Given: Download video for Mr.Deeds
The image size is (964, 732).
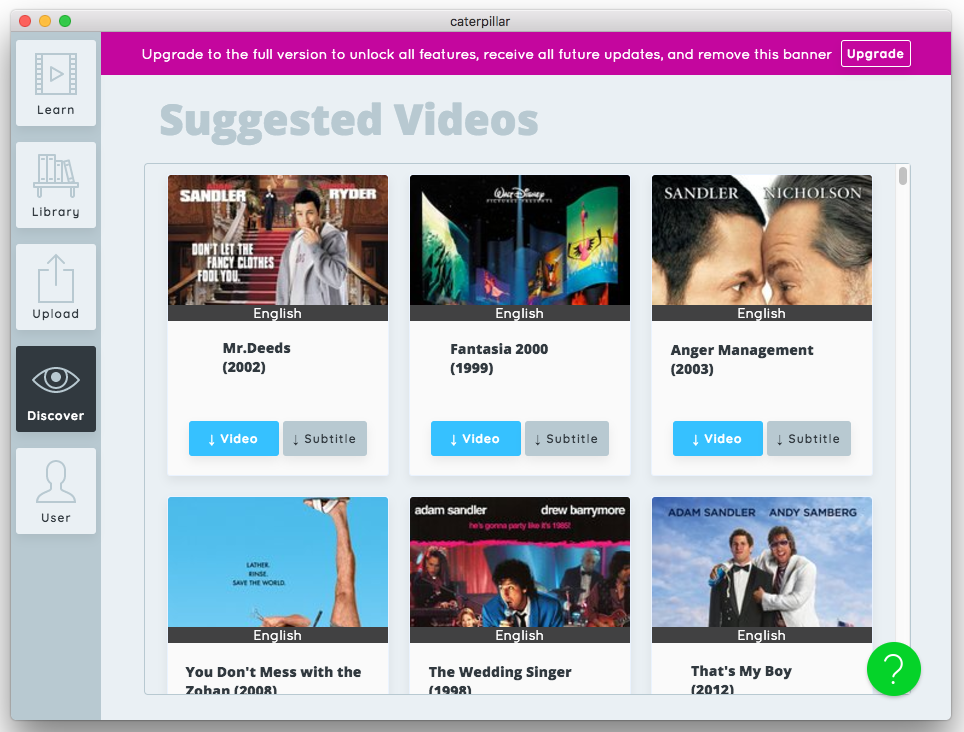Looking at the screenshot, I should coord(234,438).
